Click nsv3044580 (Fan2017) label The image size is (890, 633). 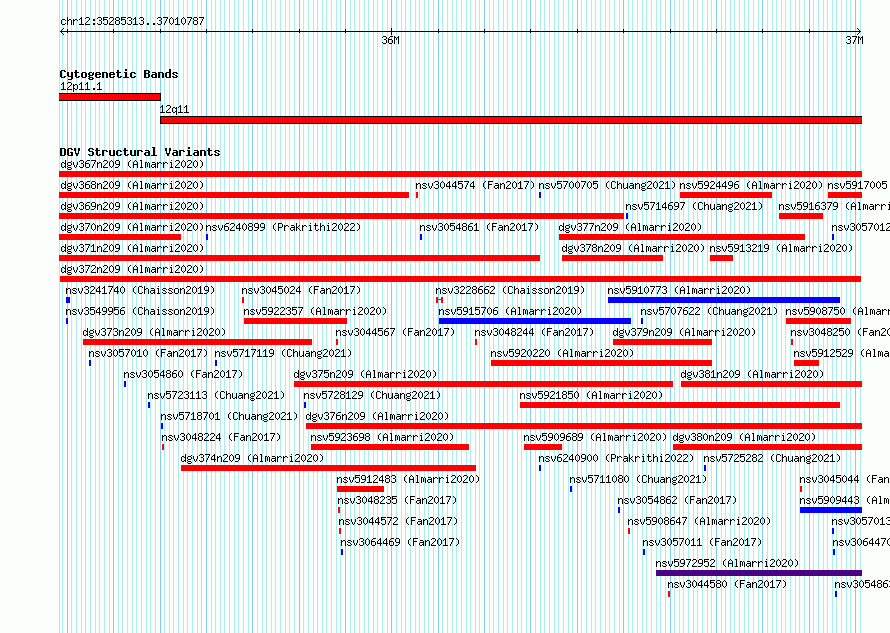[x=727, y=584]
